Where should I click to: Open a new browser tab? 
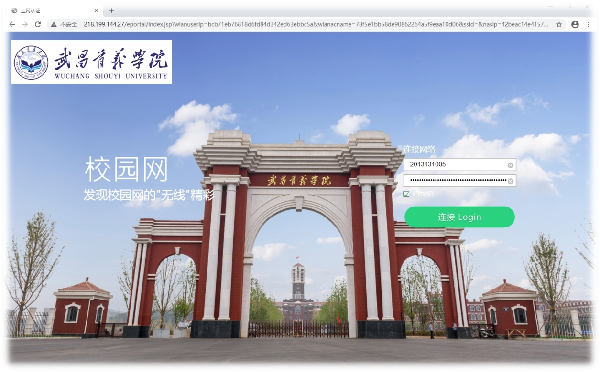(111, 11)
